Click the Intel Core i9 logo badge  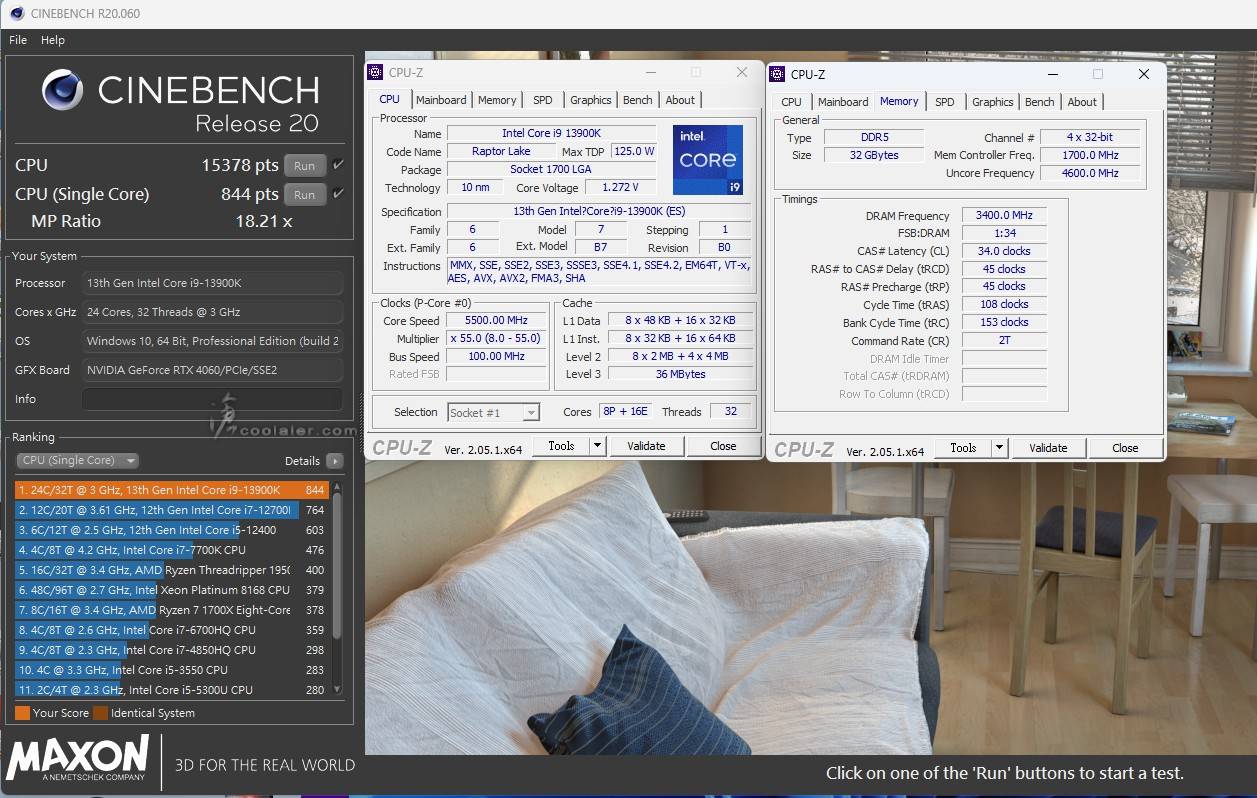[x=708, y=160]
